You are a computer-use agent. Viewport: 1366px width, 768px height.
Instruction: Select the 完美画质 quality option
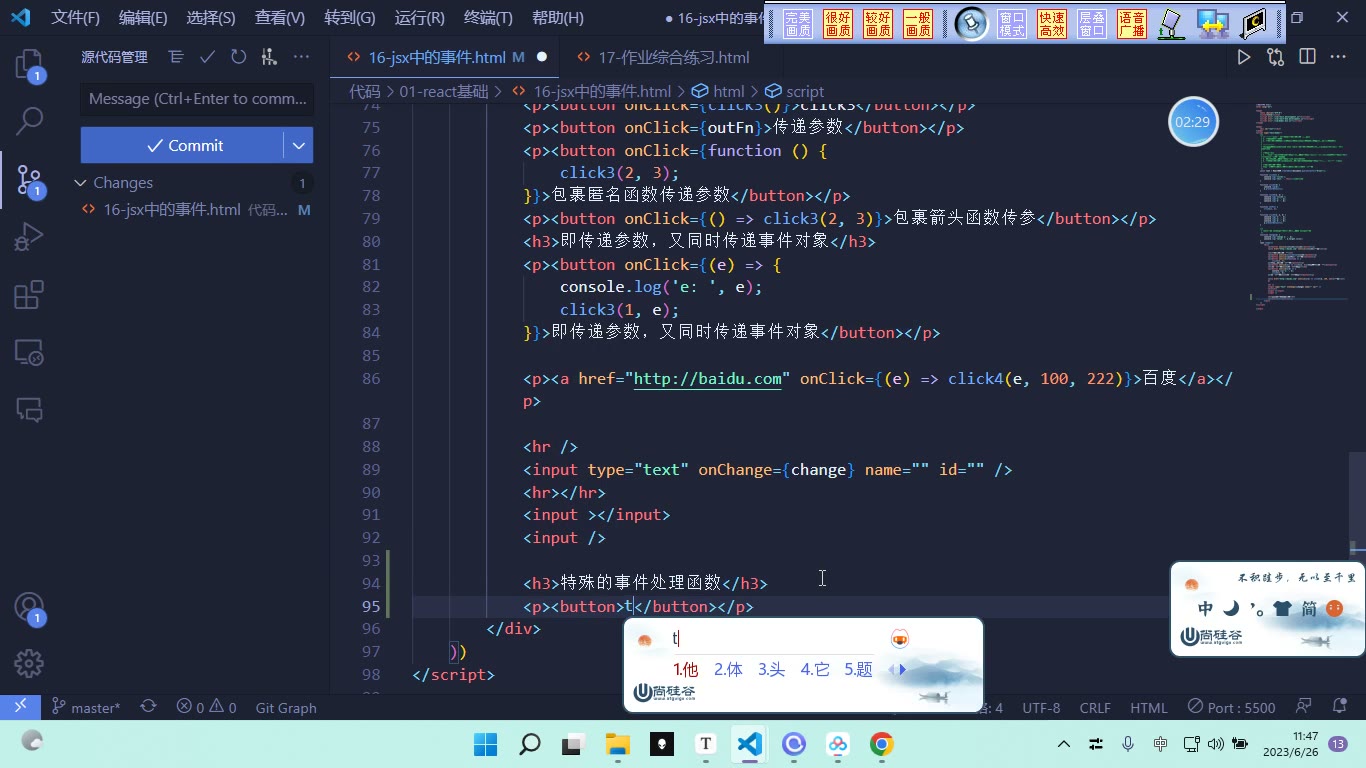[x=798, y=24]
